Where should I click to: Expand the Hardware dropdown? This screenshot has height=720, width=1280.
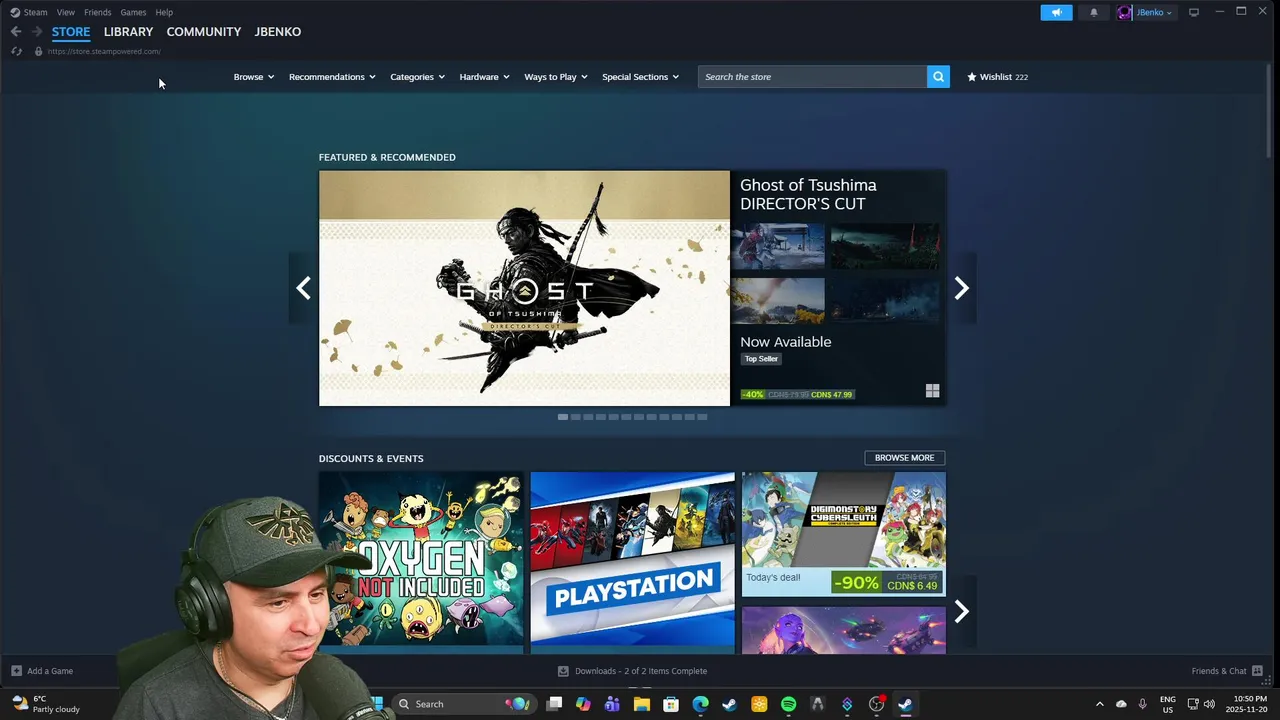[484, 77]
